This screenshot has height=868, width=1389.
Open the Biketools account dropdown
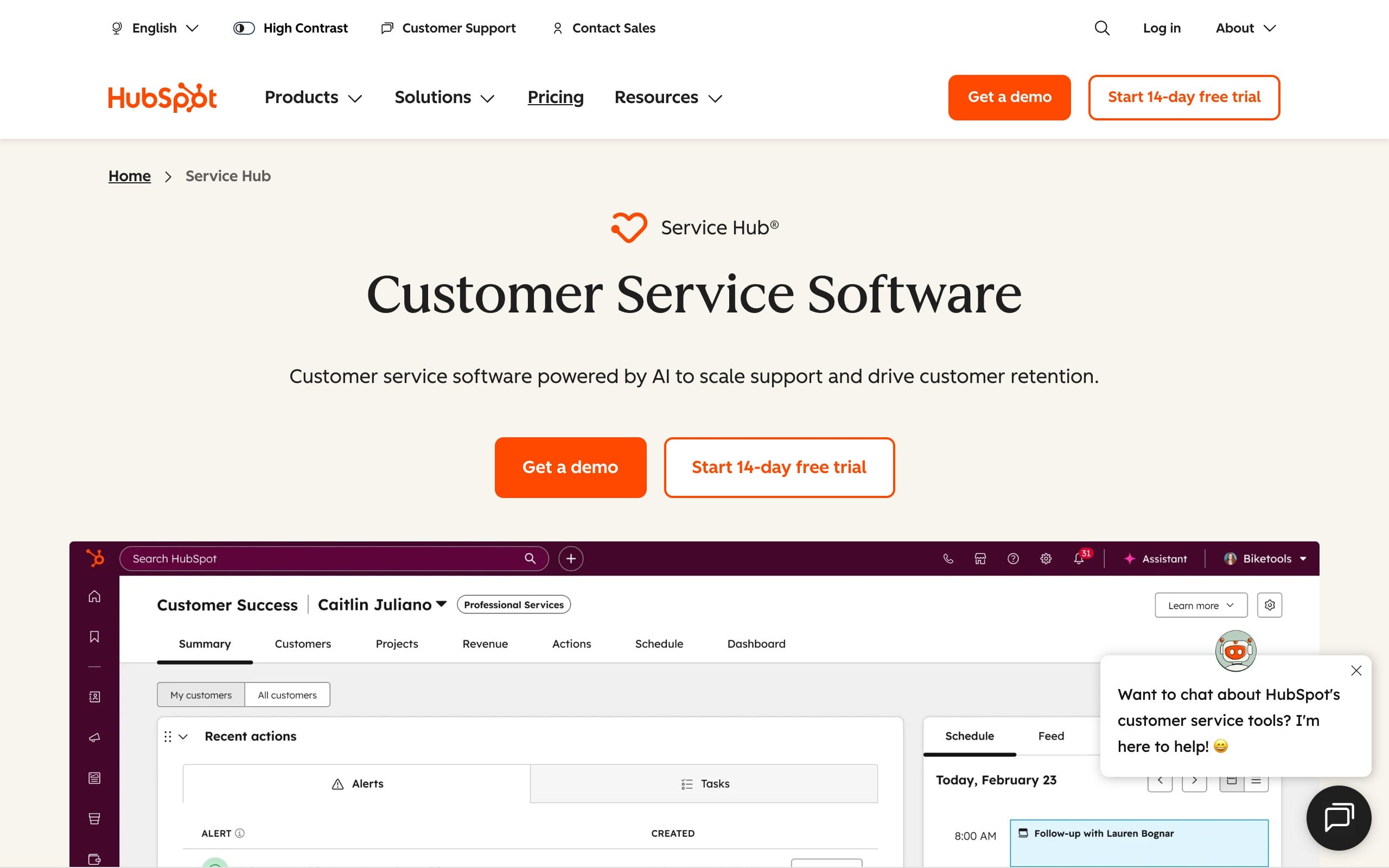tap(1266, 559)
